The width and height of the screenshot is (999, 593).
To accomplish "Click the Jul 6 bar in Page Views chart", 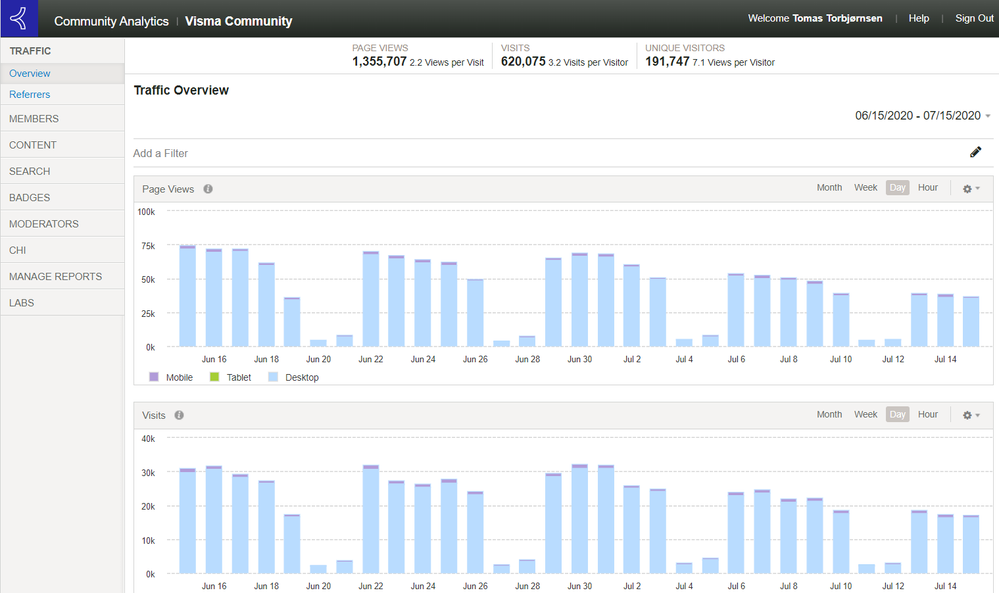I will 736,310.
